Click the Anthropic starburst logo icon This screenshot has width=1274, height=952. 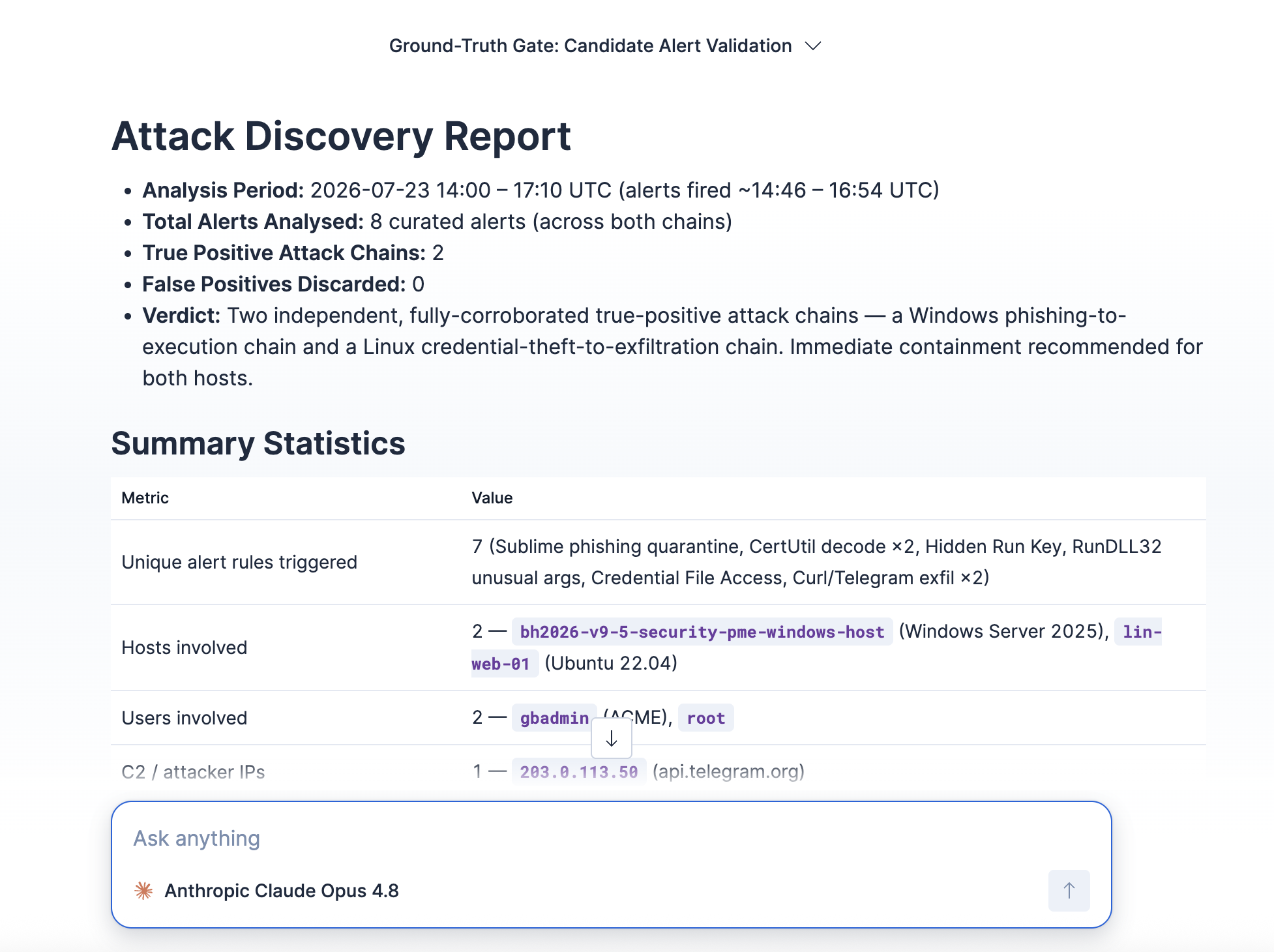point(143,891)
